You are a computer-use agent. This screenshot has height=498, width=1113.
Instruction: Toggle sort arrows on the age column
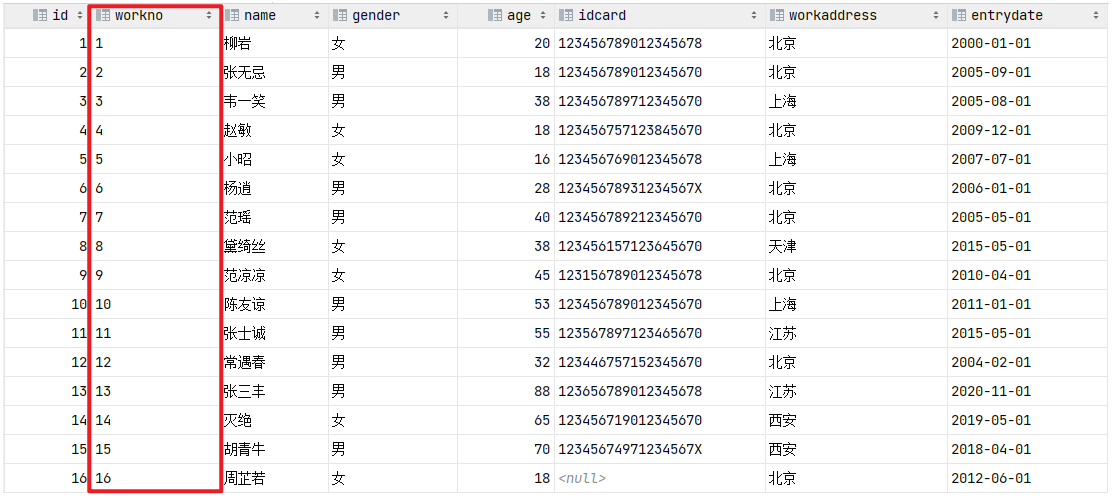543,15
